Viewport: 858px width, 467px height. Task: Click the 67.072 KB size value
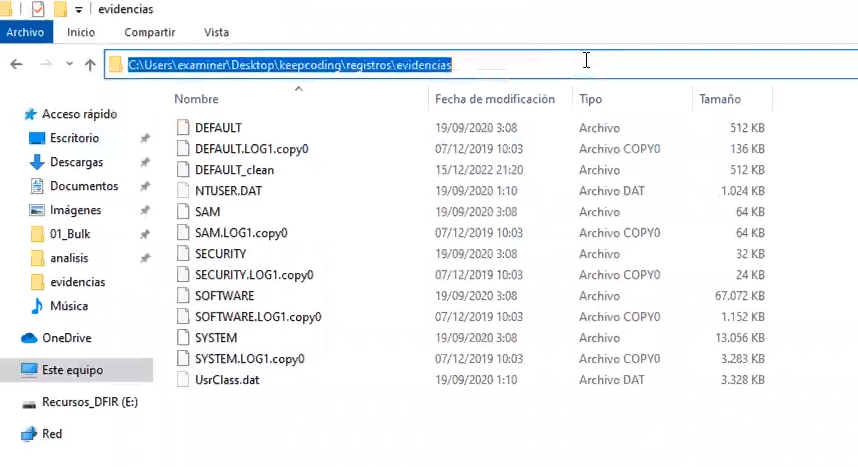(739, 296)
